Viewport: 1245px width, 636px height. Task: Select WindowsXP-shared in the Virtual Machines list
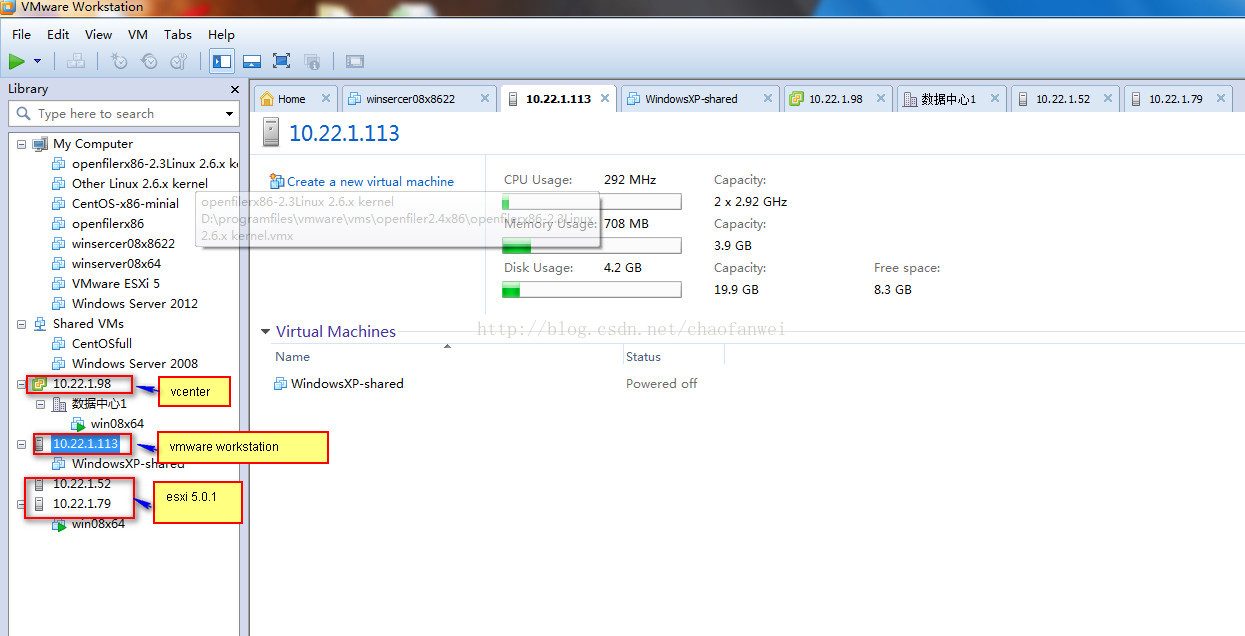click(x=347, y=384)
